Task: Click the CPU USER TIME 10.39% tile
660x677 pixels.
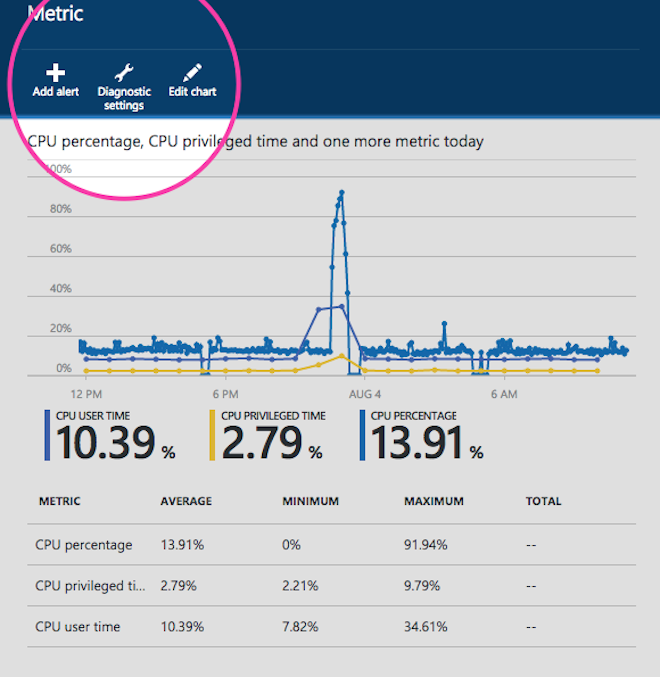Action: pos(110,436)
